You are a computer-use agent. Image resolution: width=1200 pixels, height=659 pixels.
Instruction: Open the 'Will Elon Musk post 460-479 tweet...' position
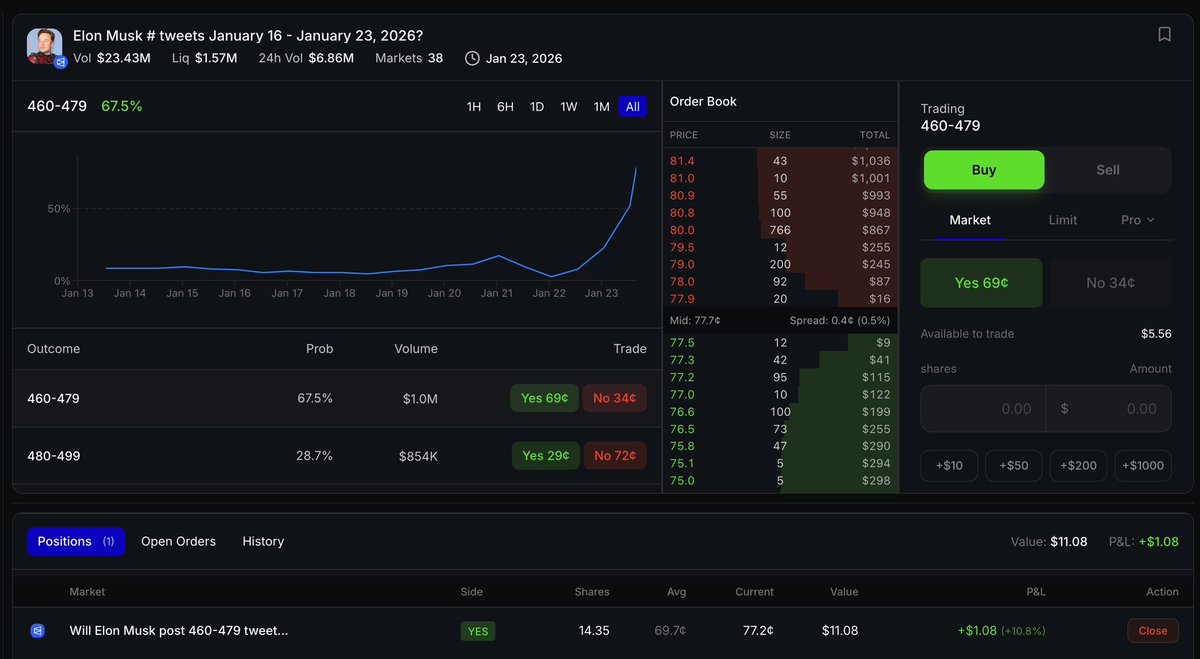coord(178,631)
